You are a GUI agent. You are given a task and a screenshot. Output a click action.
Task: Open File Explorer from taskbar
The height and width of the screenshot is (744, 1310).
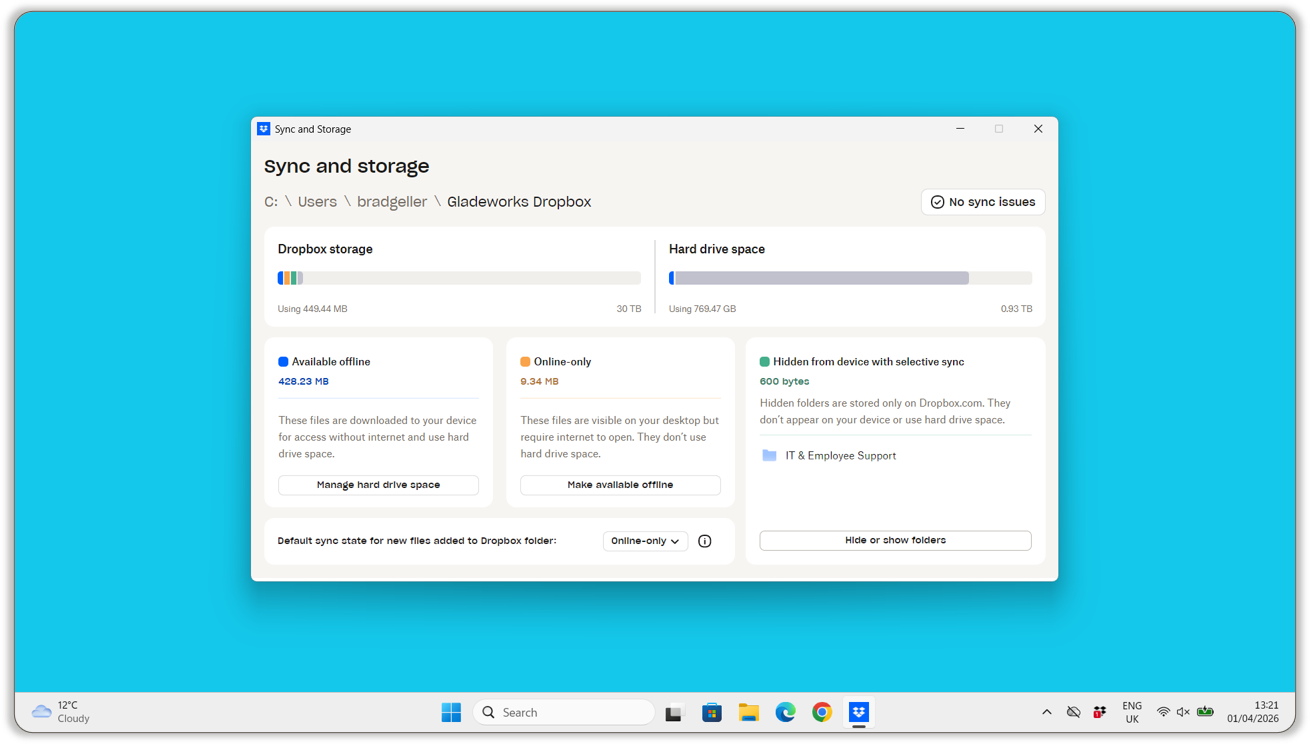click(749, 712)
